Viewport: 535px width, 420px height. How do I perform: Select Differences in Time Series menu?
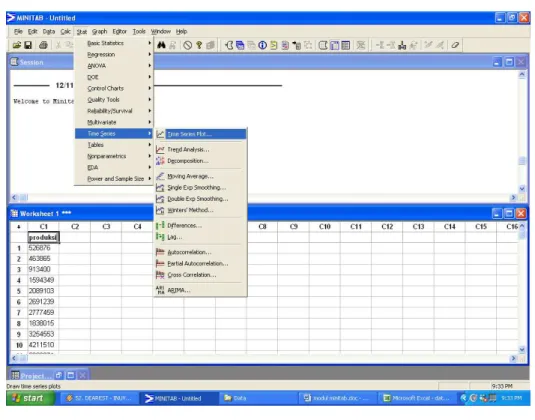tap(201, 225)
